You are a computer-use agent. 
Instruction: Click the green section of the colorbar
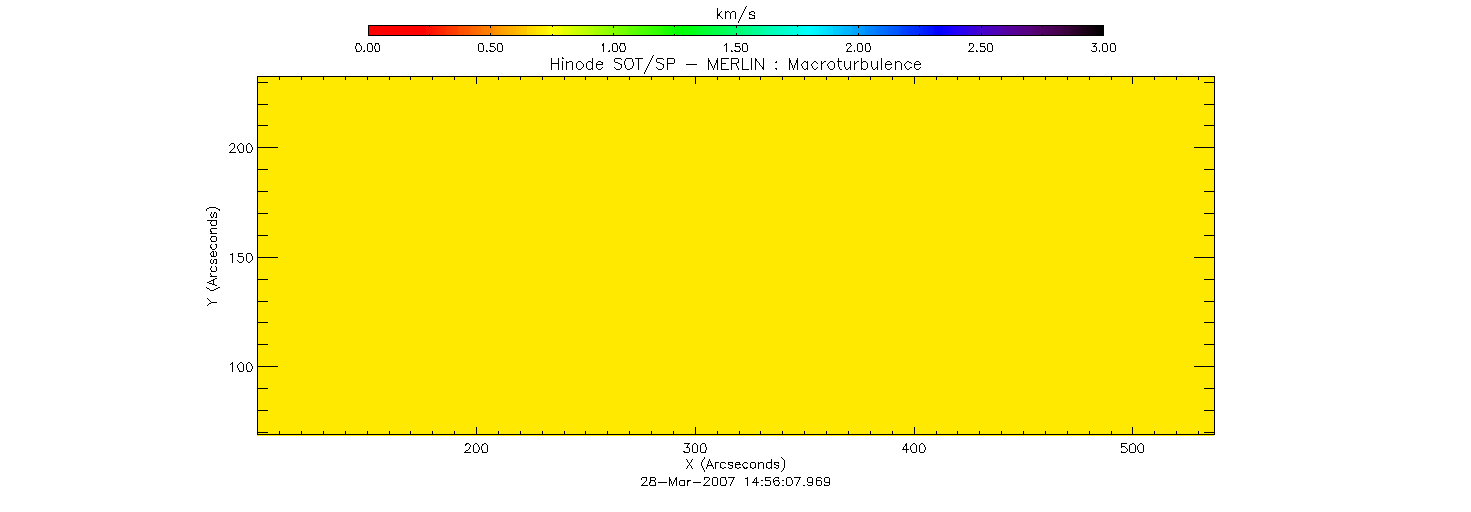click(x=640, y=30)
